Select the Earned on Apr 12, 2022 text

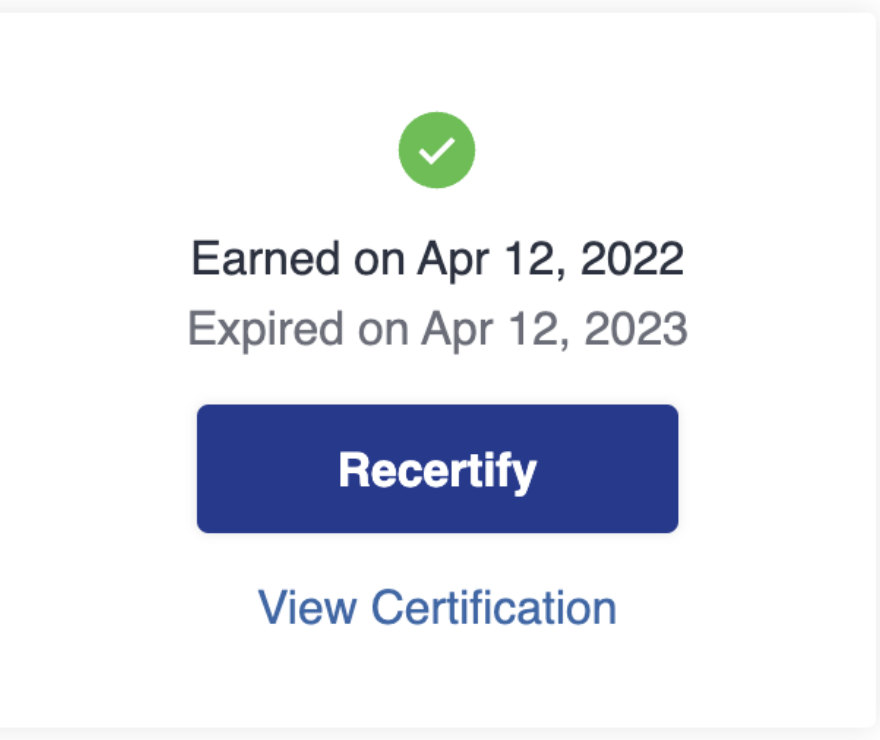[437, 259]
